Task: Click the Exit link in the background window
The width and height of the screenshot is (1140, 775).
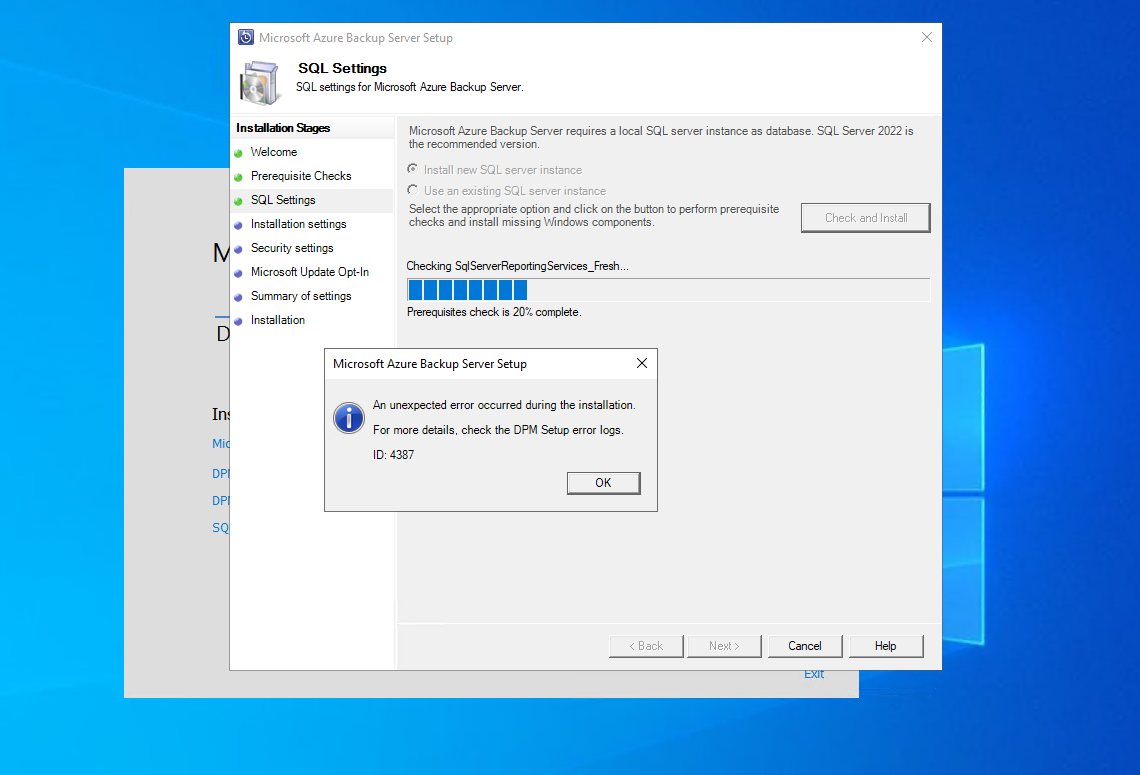Action: coord(814,675)
